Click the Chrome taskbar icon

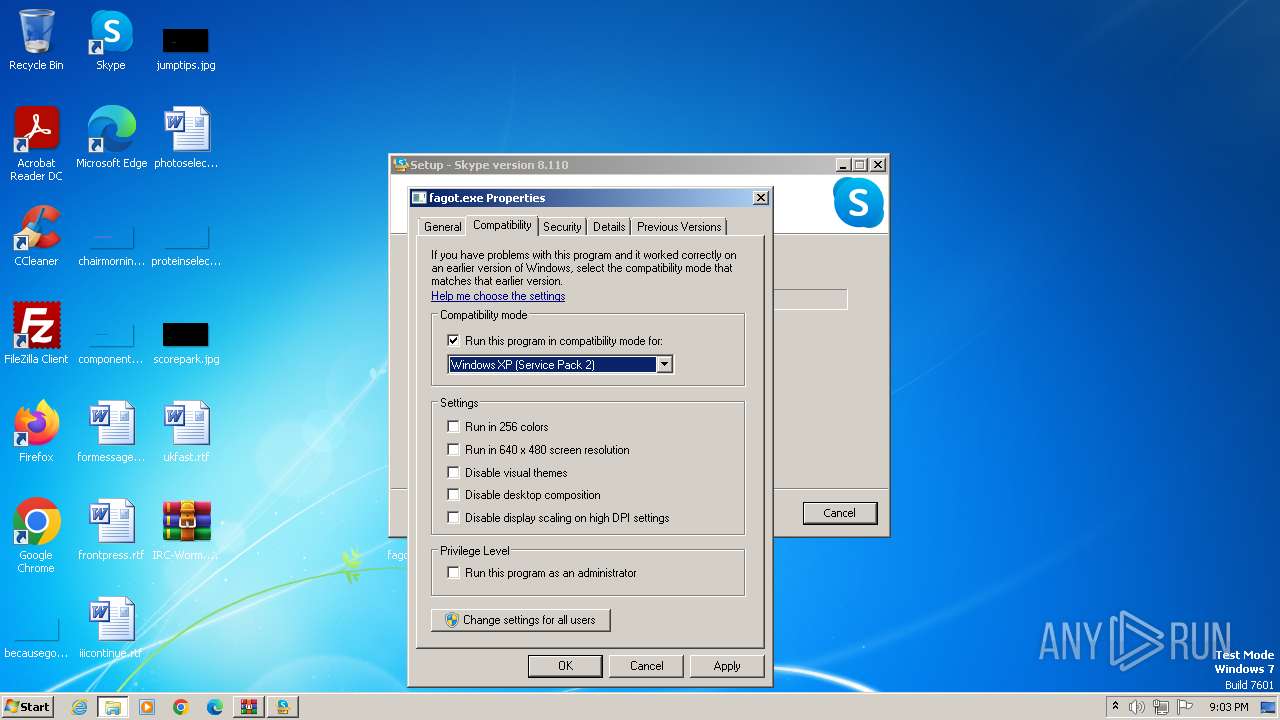(x=181, y=707)
